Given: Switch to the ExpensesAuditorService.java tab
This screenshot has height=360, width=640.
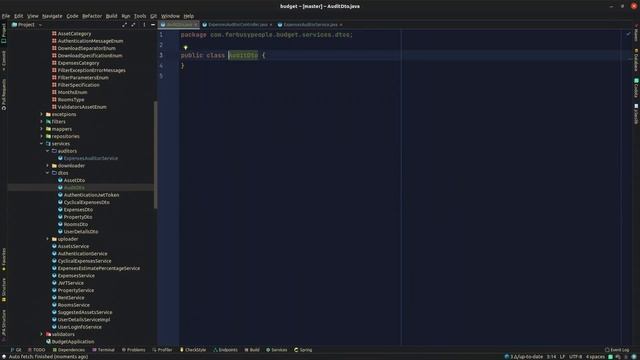Looking at the screenshot, I should [310, 25].
